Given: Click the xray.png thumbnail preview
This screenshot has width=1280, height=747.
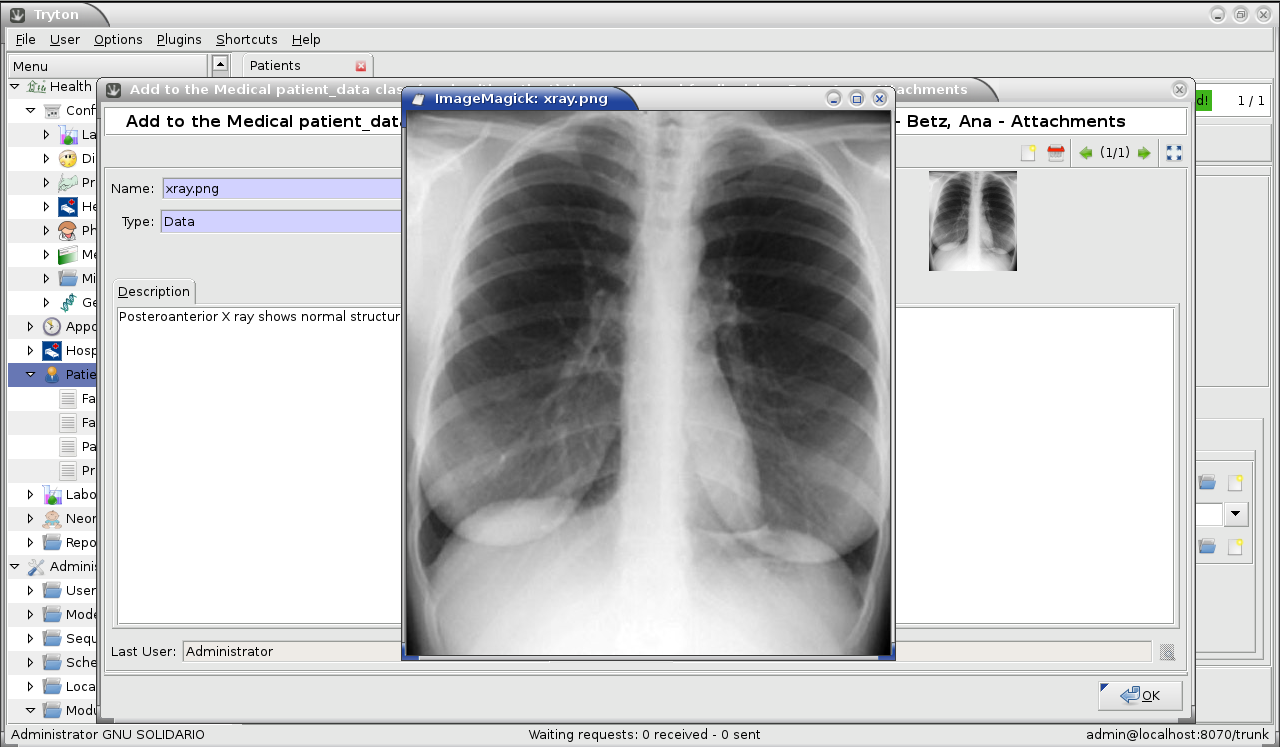Looking at the screenshot, I should point(972,220).
